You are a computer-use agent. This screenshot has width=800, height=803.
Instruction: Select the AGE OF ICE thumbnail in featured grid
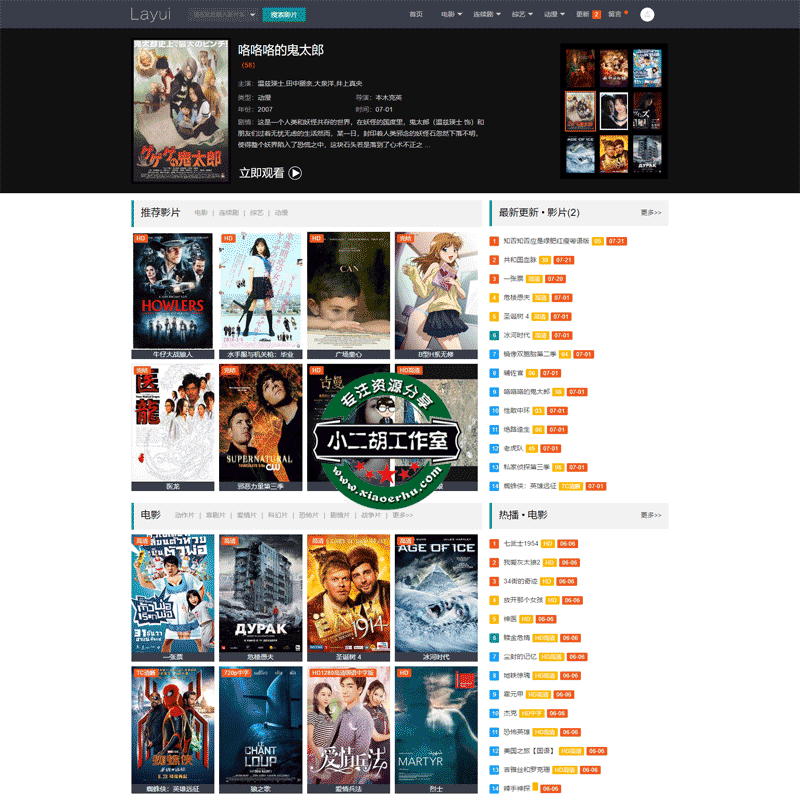[x=579, y=153]
